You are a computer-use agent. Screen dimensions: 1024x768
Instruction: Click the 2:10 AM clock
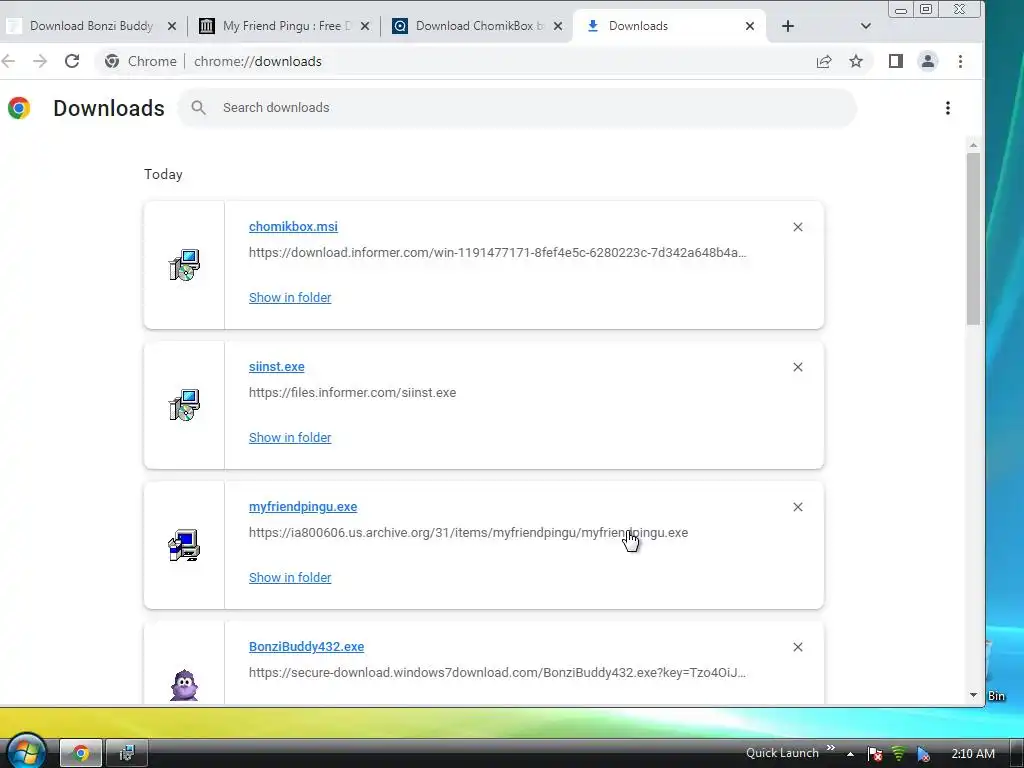(x=973, y=754)
